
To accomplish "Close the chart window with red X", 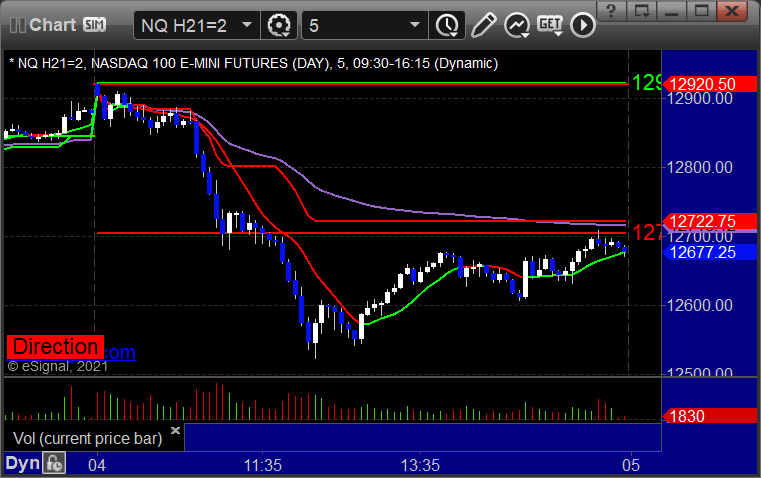I will [731, 10].
